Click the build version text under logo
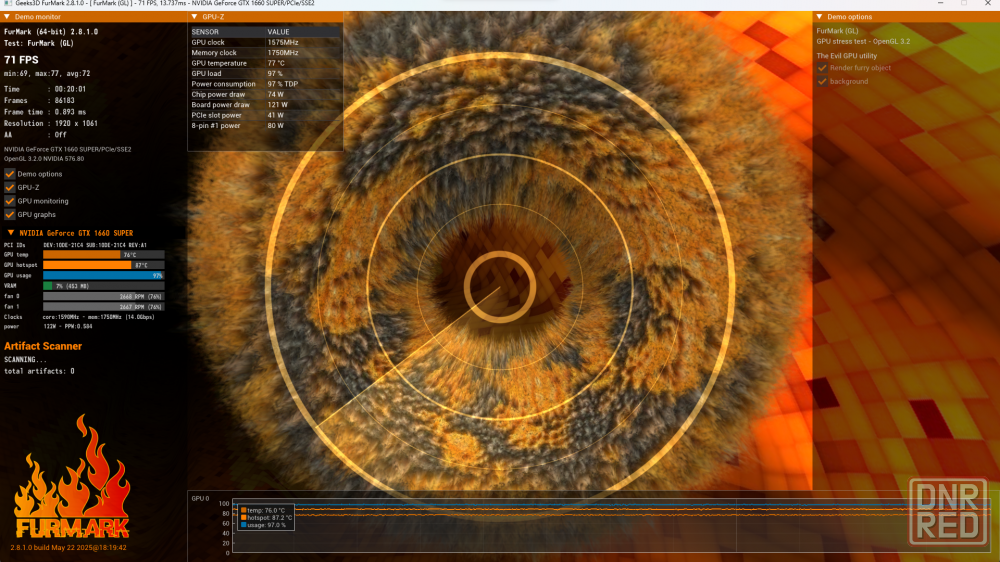 click(x=68, y=547)
